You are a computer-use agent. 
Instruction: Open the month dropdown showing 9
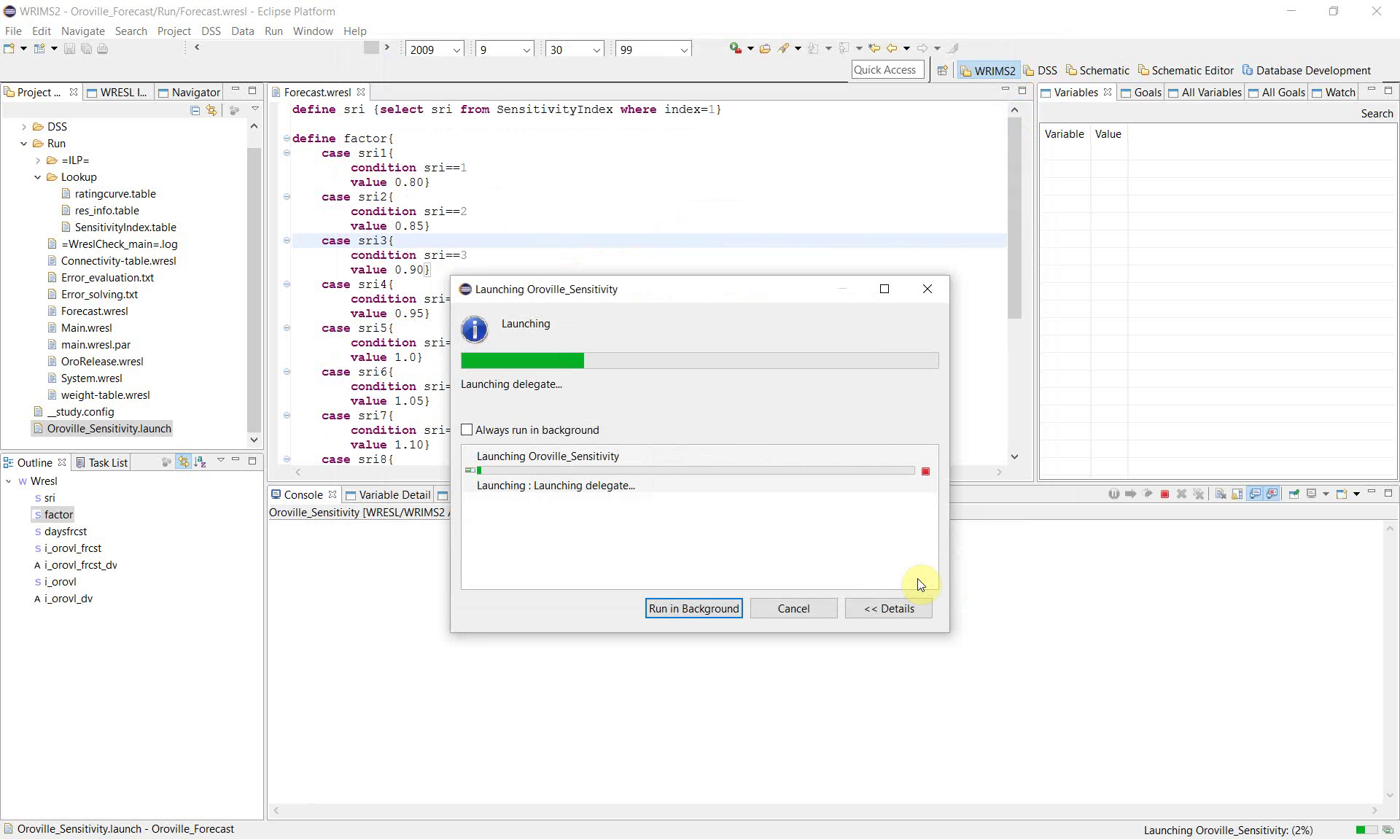pyautogui.click(x=526, y=50)
